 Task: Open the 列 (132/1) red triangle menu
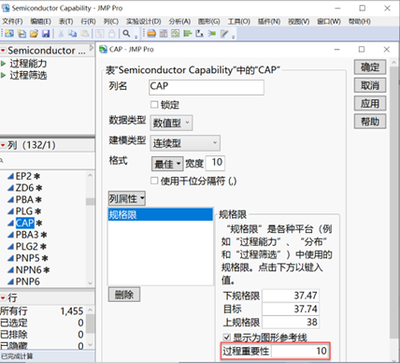tap(3, 145)
